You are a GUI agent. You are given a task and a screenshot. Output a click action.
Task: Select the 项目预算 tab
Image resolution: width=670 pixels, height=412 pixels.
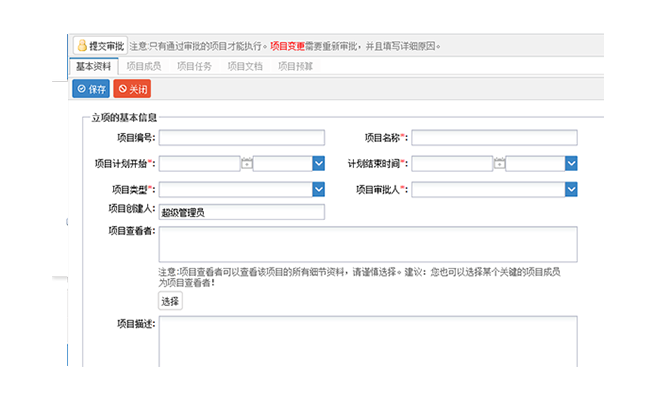[295, 66]
